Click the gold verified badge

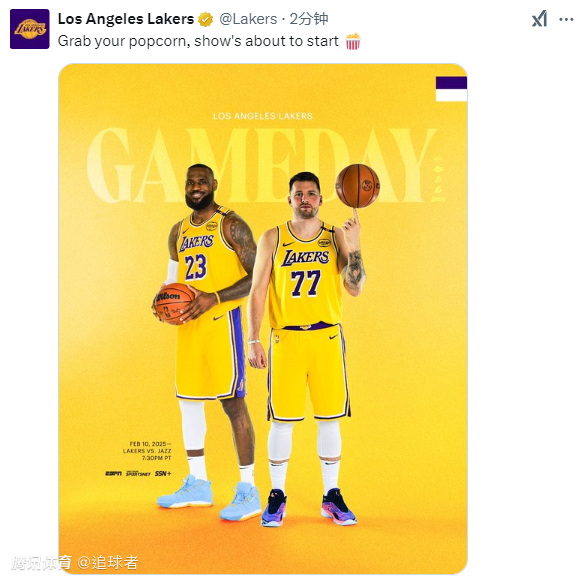click(x=205, y=19)
